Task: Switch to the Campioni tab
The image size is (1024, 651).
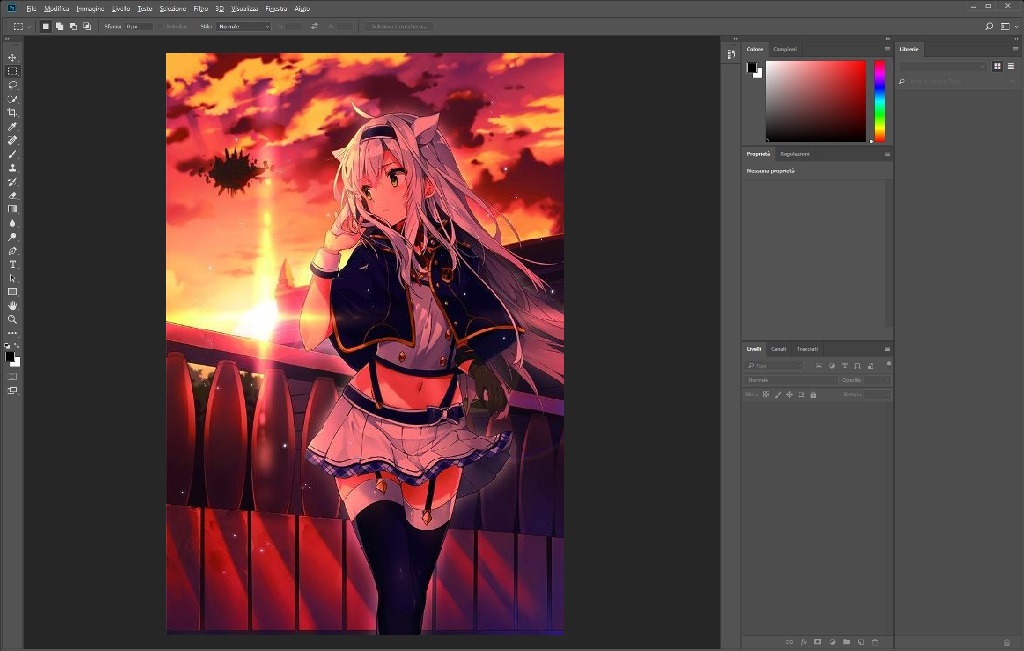Action: (x=785, y=49)
